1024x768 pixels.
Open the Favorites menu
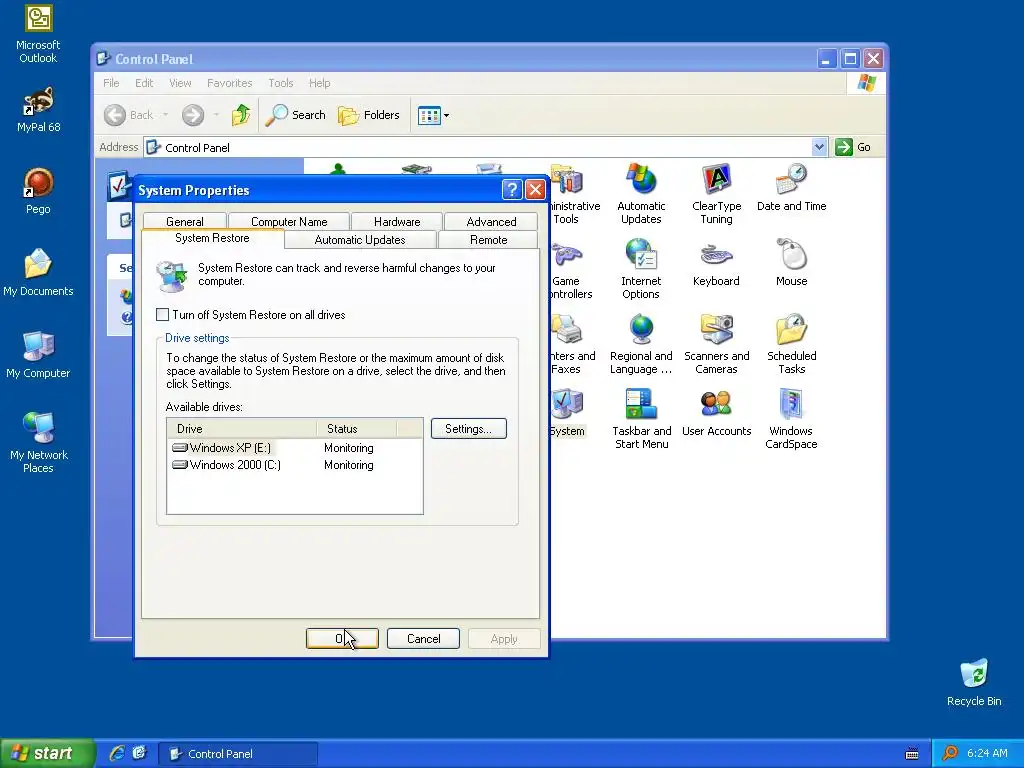tap(229, 83)
